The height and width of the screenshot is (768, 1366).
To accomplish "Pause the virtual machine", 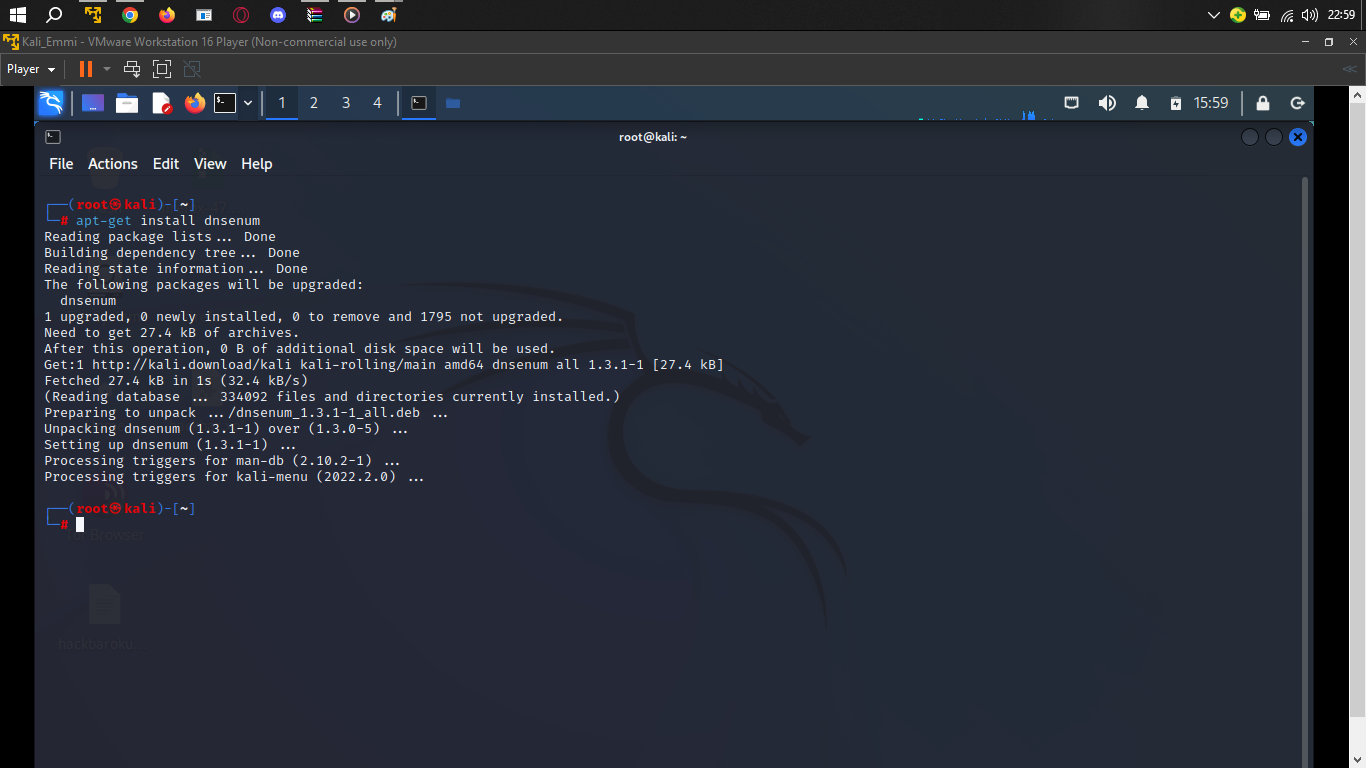I will pyautogui.click(x=86, y=69).
